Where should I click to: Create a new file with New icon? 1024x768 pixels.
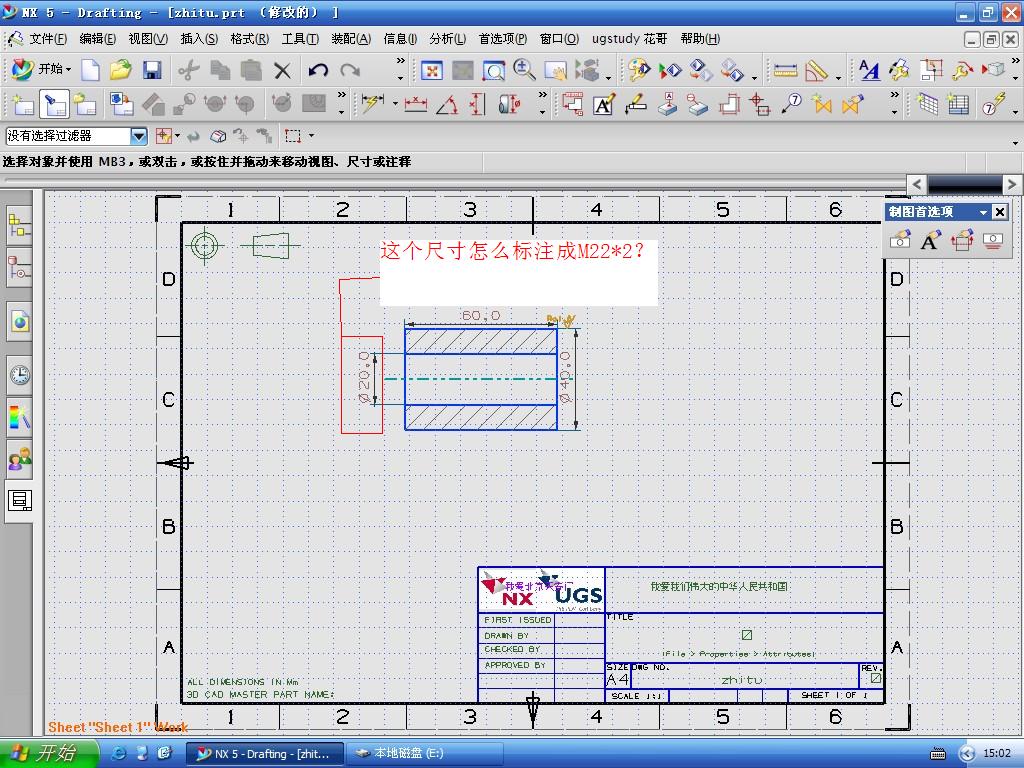pyautogui.click(x=90, y=70)
